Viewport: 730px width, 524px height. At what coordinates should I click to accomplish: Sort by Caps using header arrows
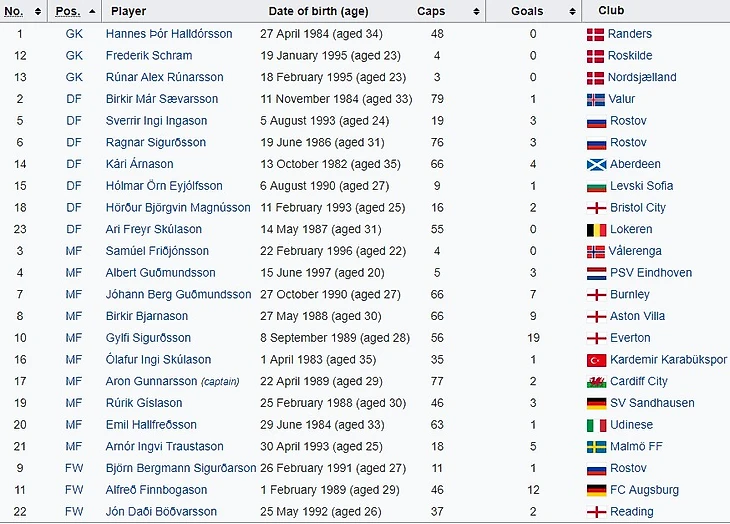tap(474, 12)
